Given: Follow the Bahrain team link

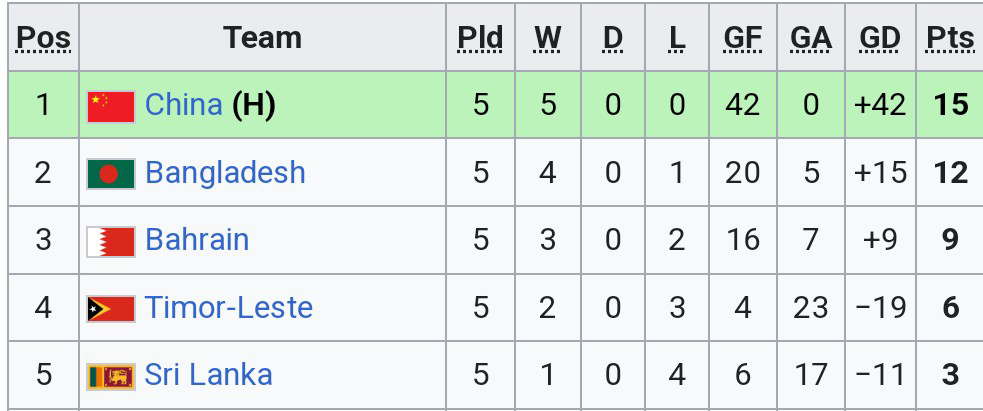Looking at the screenshot, I should [x=197, y=240].
